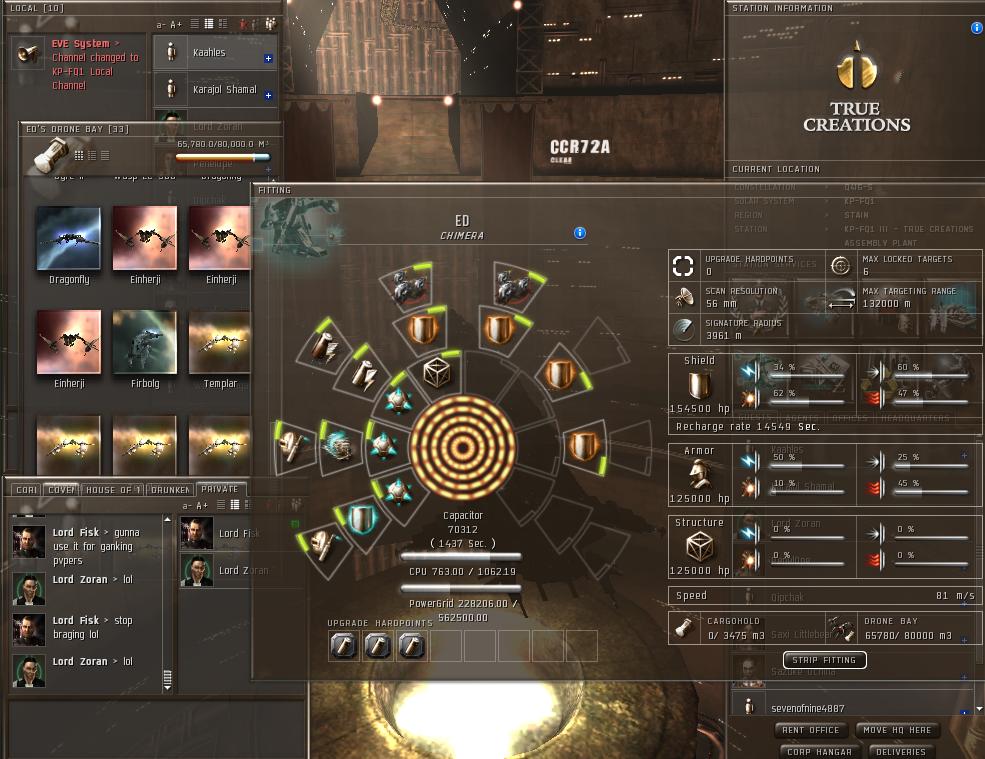Open station information info icon
Screen dimensions: 985x759
[977, 28]
